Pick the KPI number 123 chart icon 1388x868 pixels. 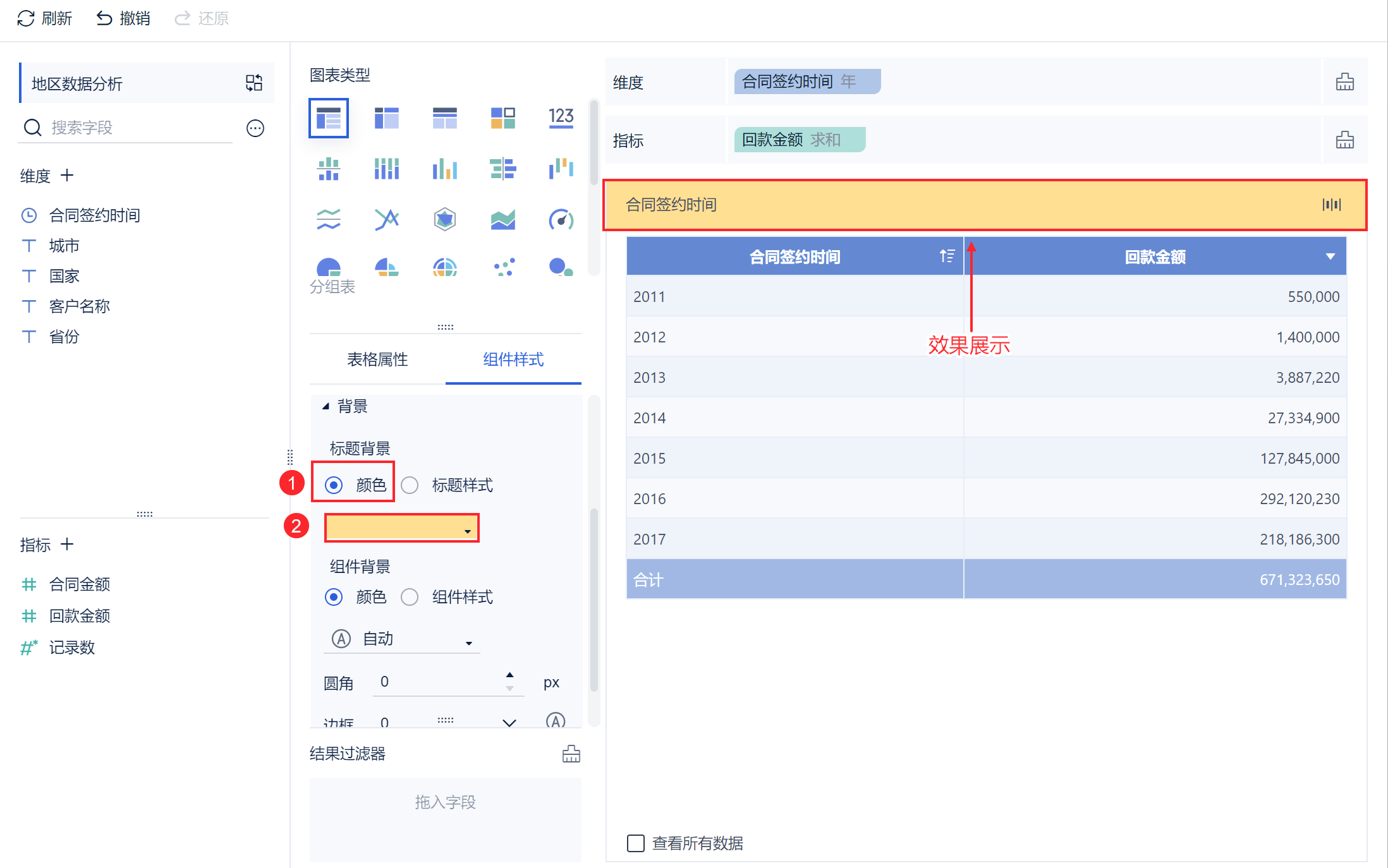point(561,118)
